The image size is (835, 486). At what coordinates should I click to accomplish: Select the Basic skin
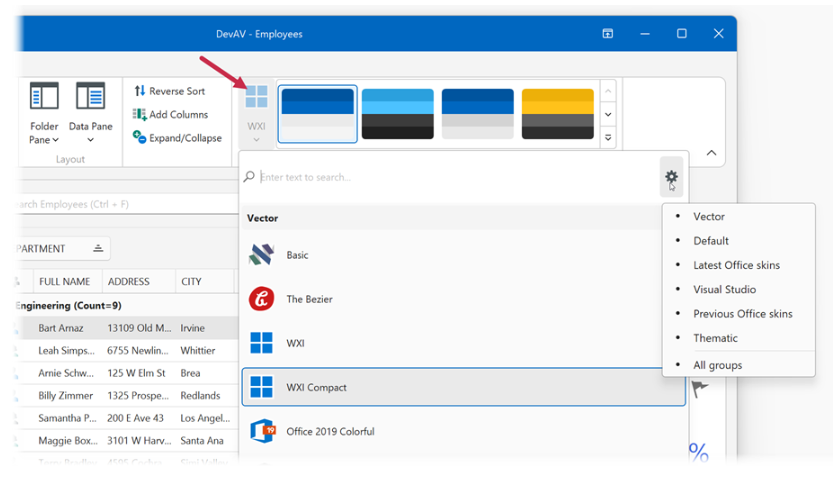point(463,255)
